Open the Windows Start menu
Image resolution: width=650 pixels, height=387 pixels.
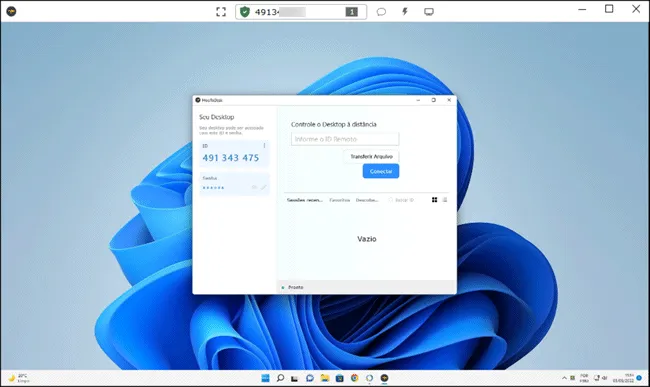coord(265,378)
